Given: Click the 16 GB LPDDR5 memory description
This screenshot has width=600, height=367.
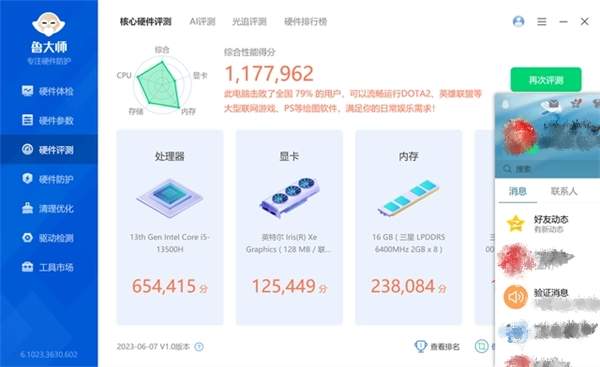Looking at the screenshot, I should pos(408,243).
